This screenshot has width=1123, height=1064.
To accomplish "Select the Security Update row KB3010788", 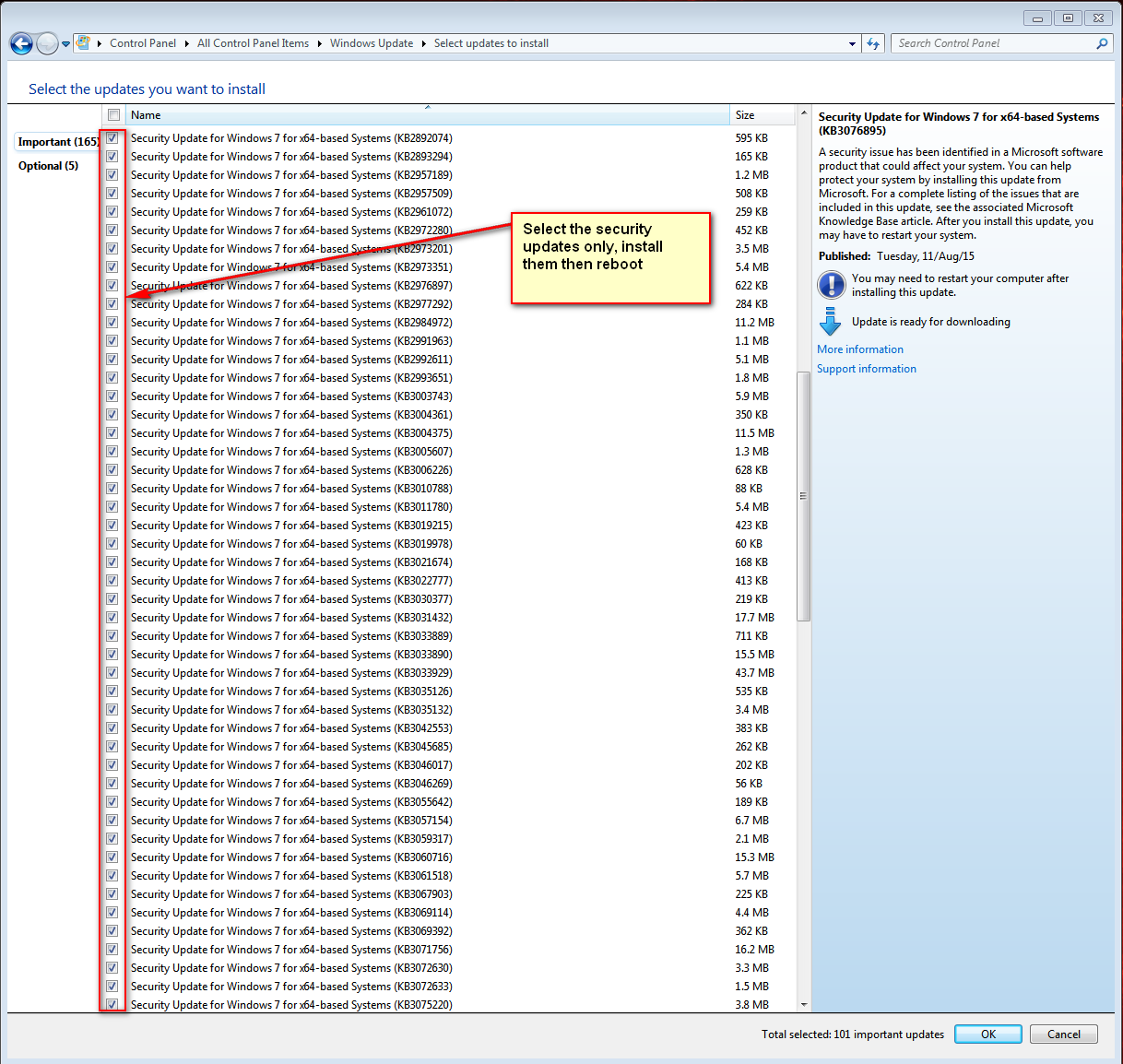I will pos(450,489).
